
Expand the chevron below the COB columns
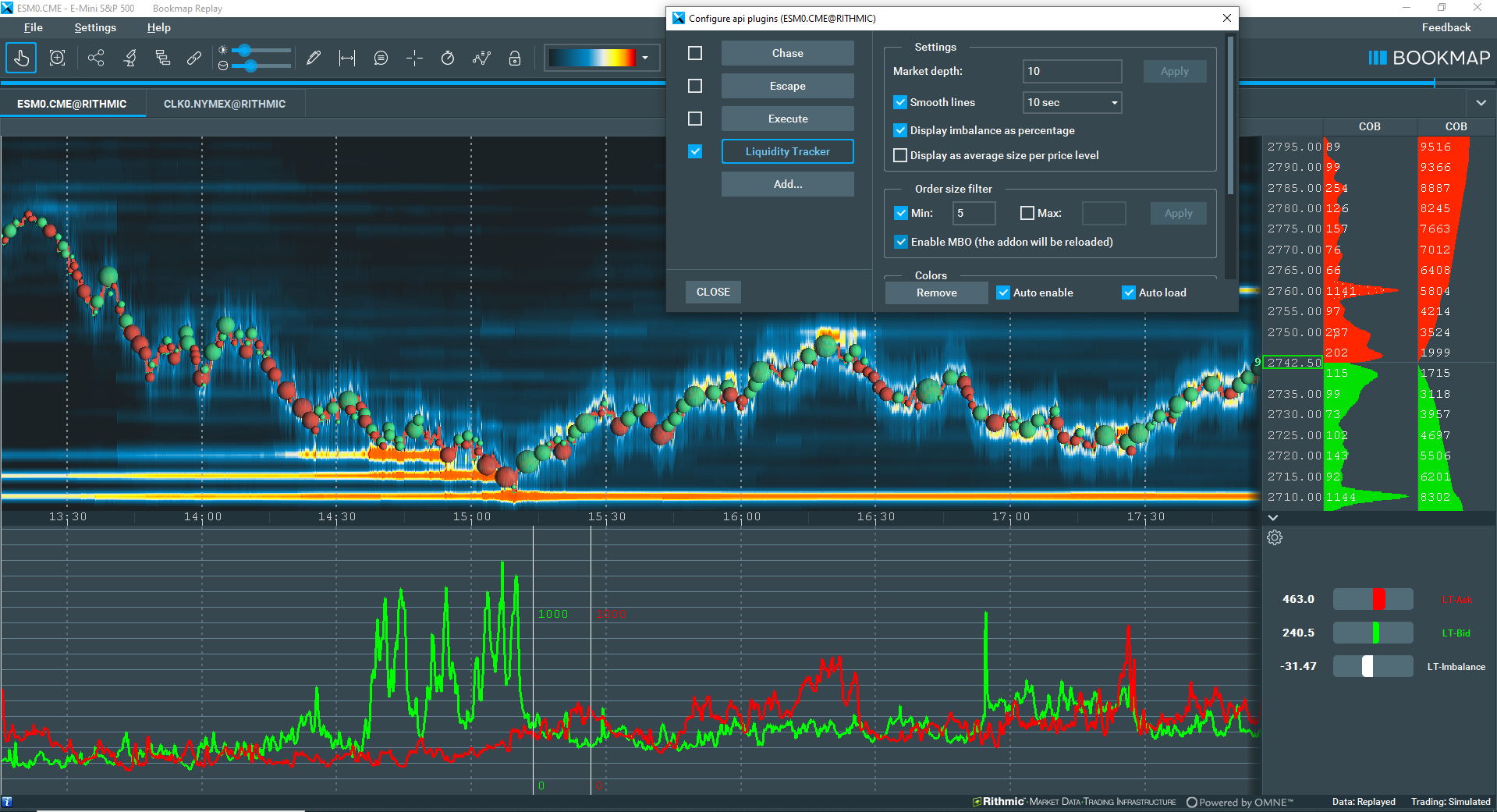coord(1273,517)
